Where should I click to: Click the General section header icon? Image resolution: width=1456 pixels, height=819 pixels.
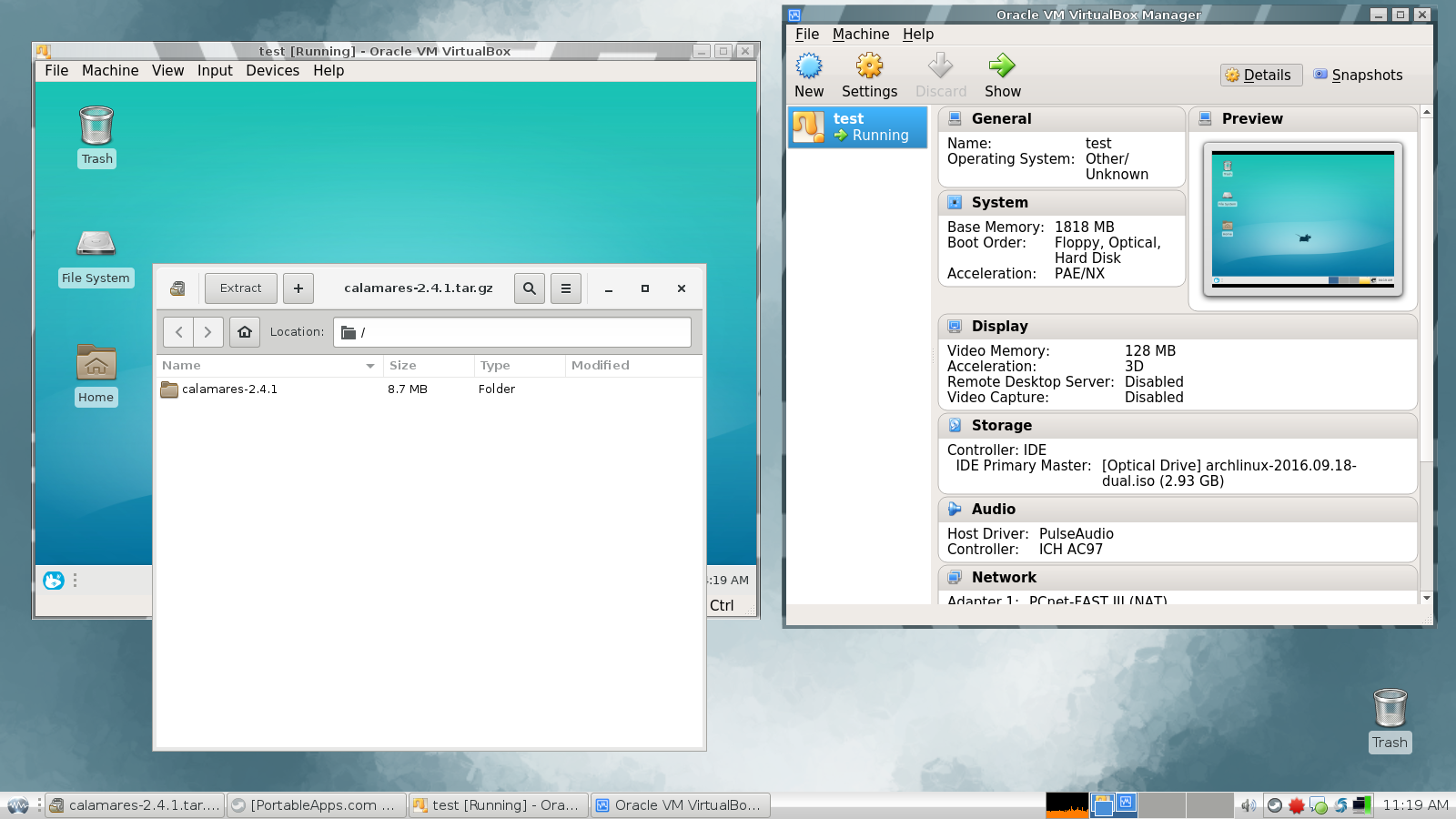[955, 118]
